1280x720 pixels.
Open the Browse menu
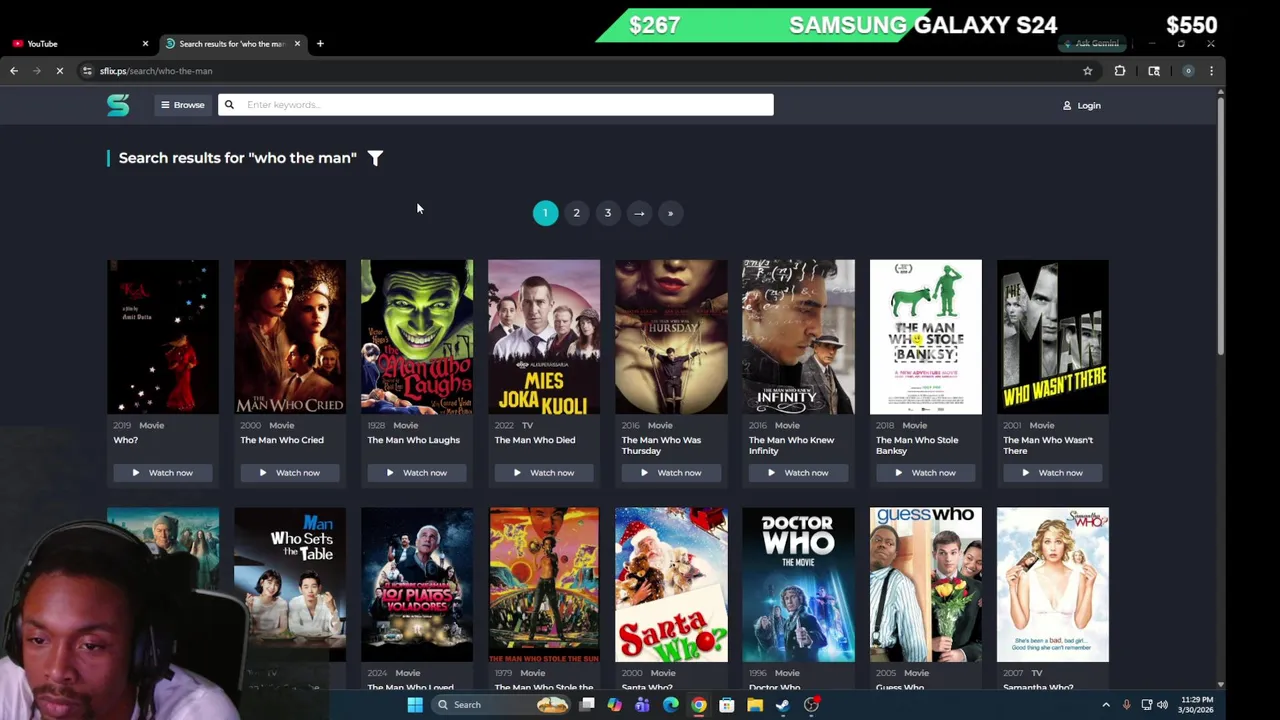coord(182,105)
